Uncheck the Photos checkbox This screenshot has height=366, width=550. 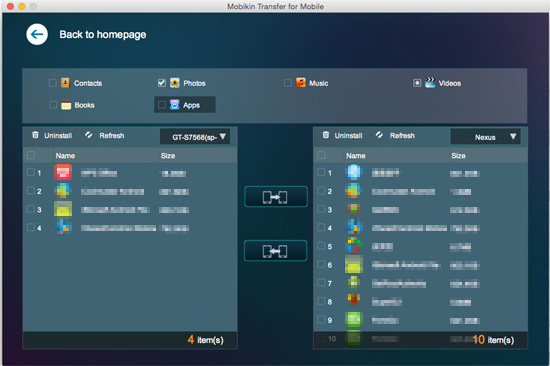pos(161,83)
